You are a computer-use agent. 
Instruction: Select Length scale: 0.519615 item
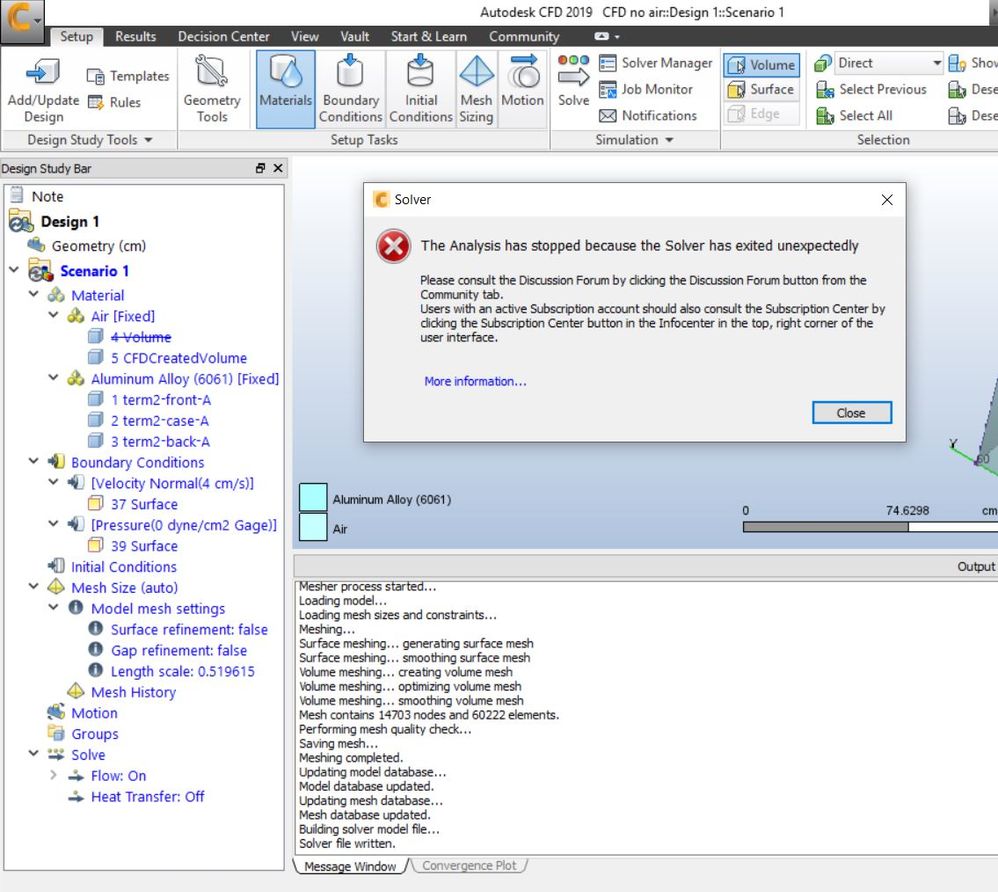(182, 671)
